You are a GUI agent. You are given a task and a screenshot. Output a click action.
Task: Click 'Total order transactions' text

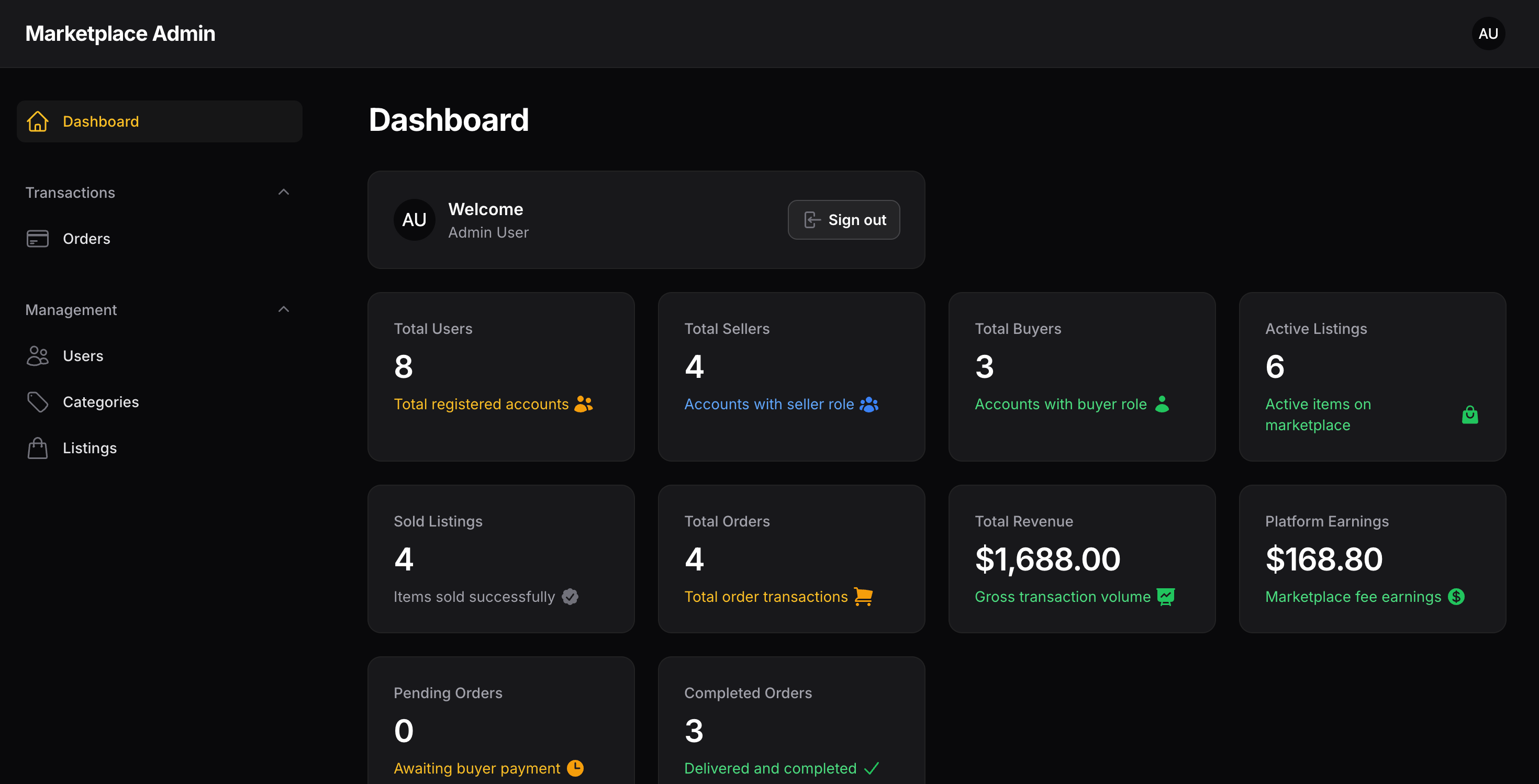click(x=765, y=597)
